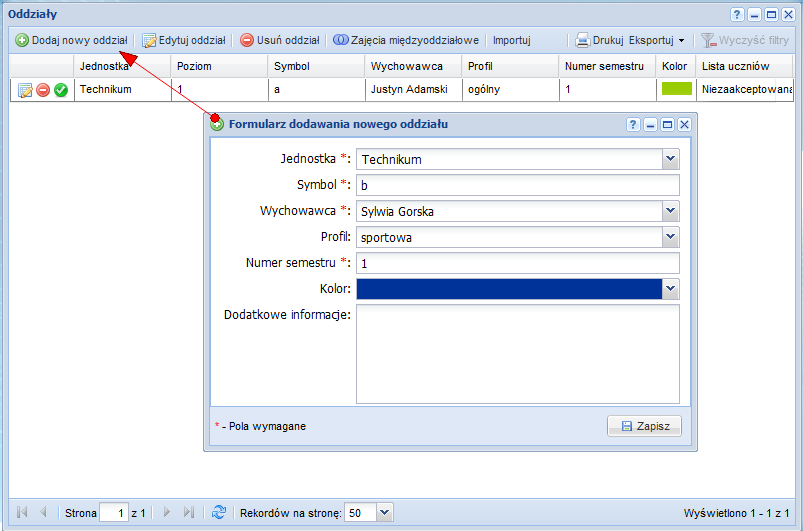Click Edytuj oddział in toolbar
The image size is (803, 531).
(x=184, y=40)
